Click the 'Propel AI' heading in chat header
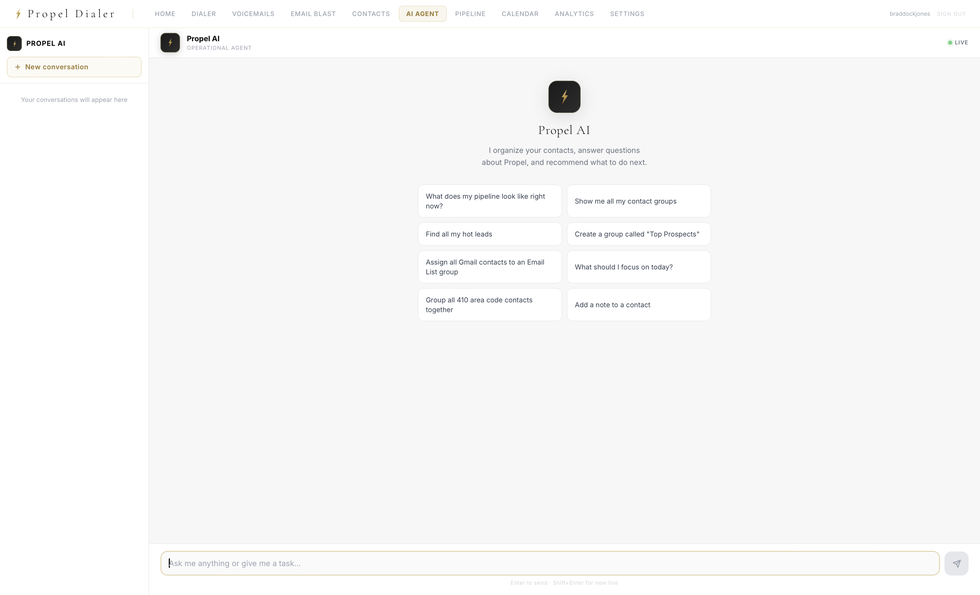The image size is (980, 595). (203, 39)
